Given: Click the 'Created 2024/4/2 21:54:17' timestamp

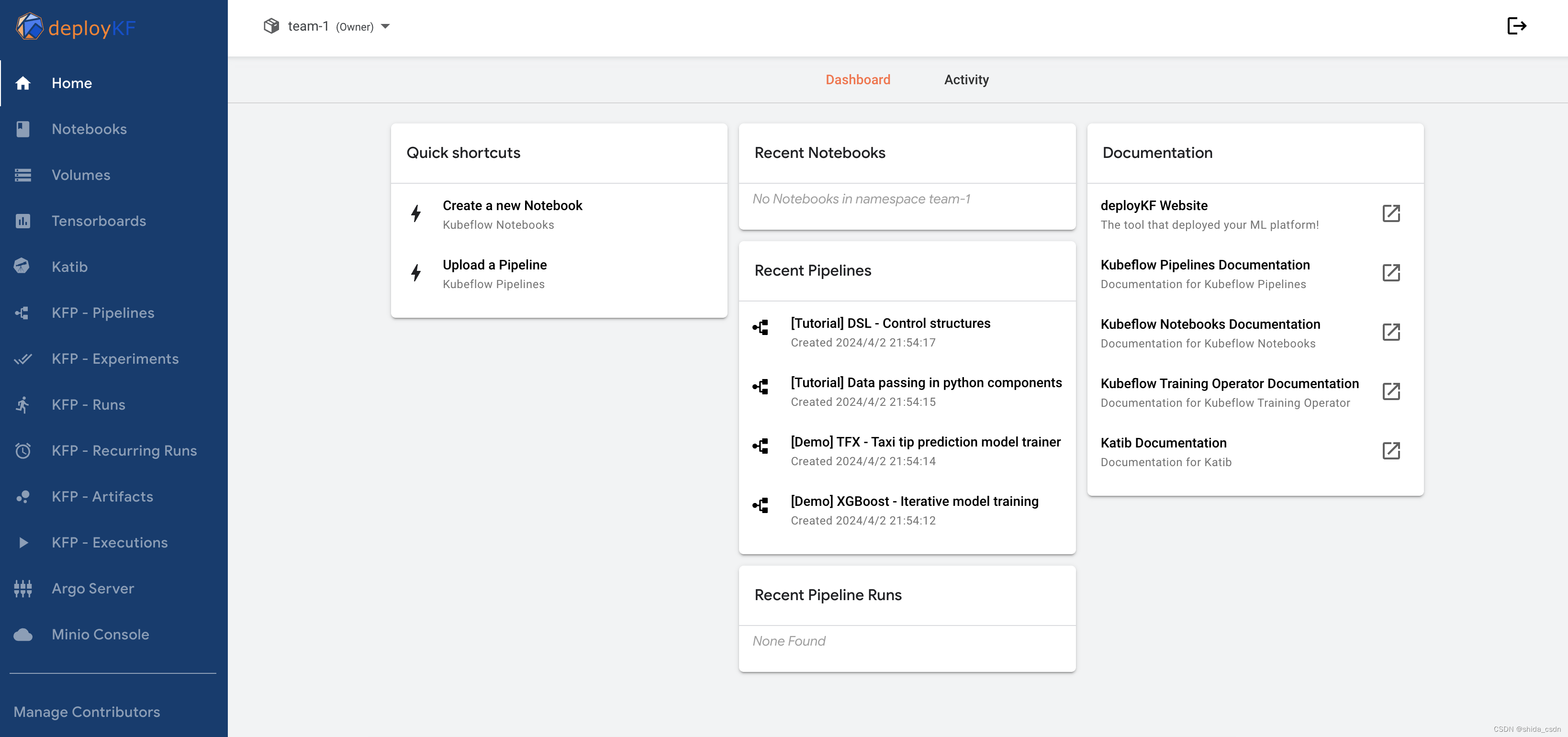Looking at the screenshot, I should click(x=863, y=343).
